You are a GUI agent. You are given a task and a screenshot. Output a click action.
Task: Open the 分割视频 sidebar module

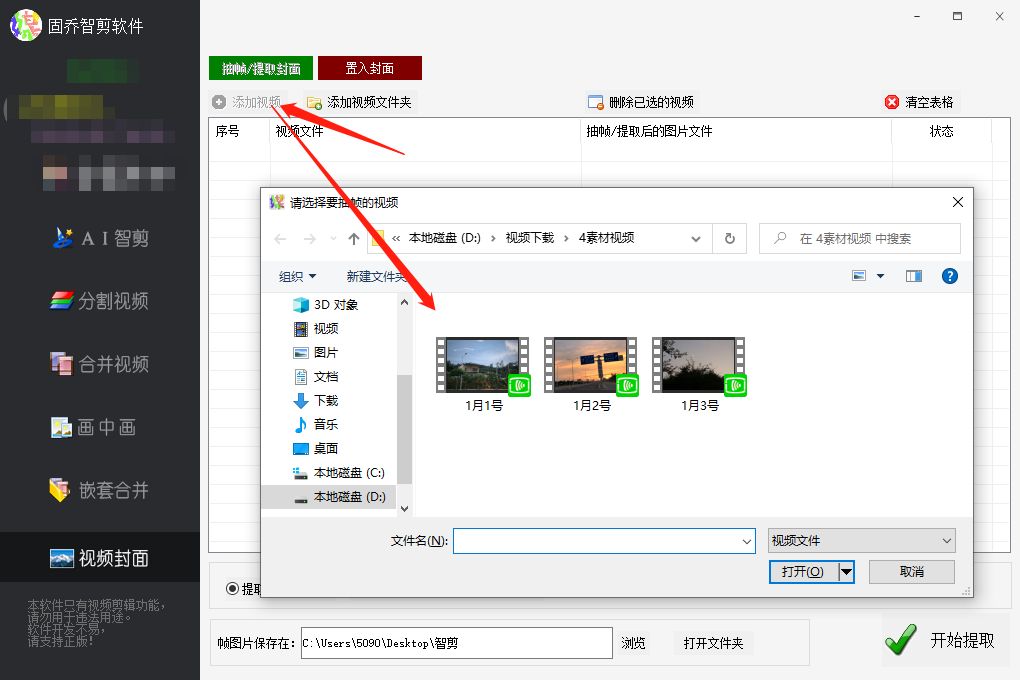click(100, 301)
